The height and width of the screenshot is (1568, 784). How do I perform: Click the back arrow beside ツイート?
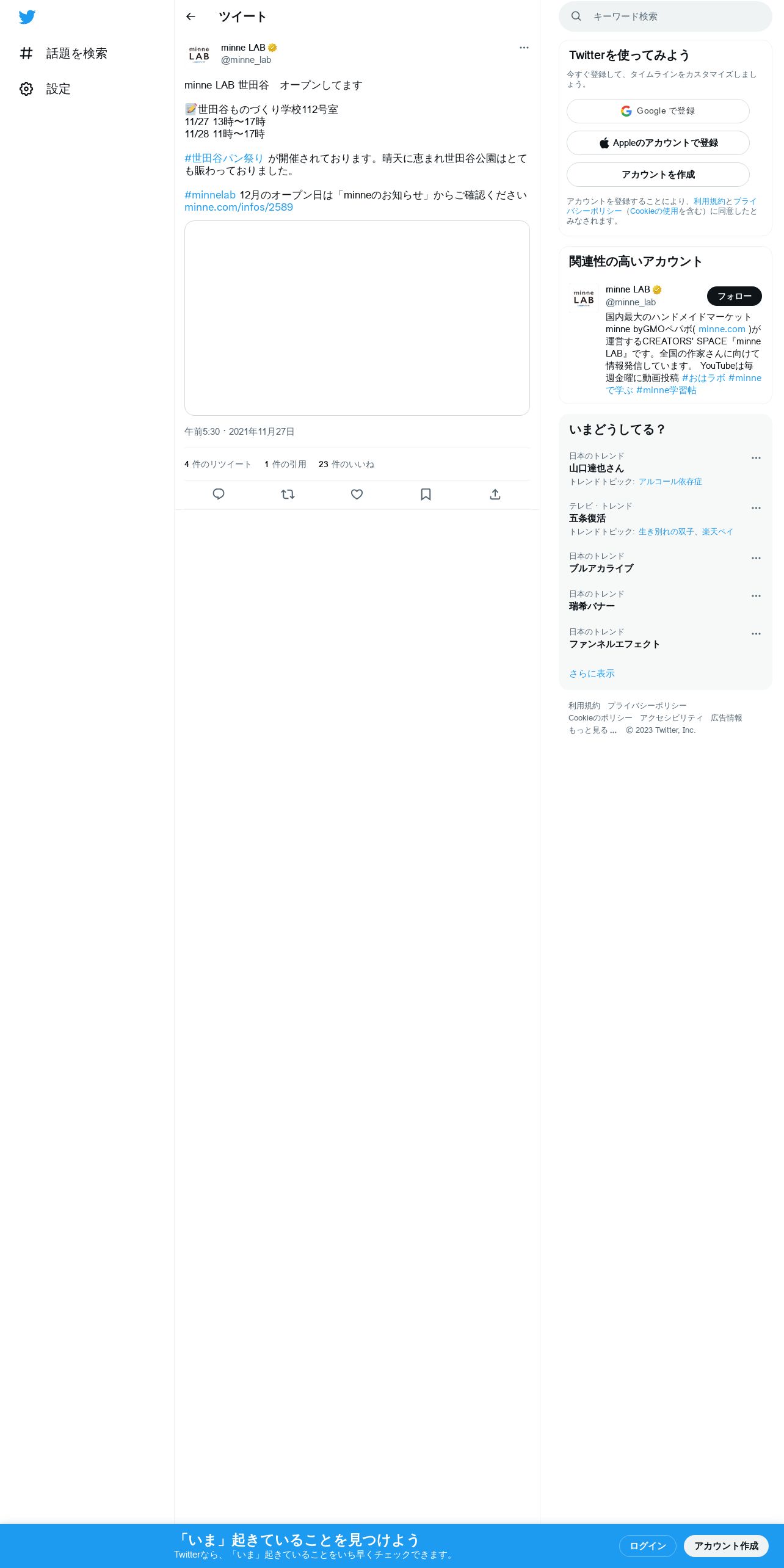(191, 16)
